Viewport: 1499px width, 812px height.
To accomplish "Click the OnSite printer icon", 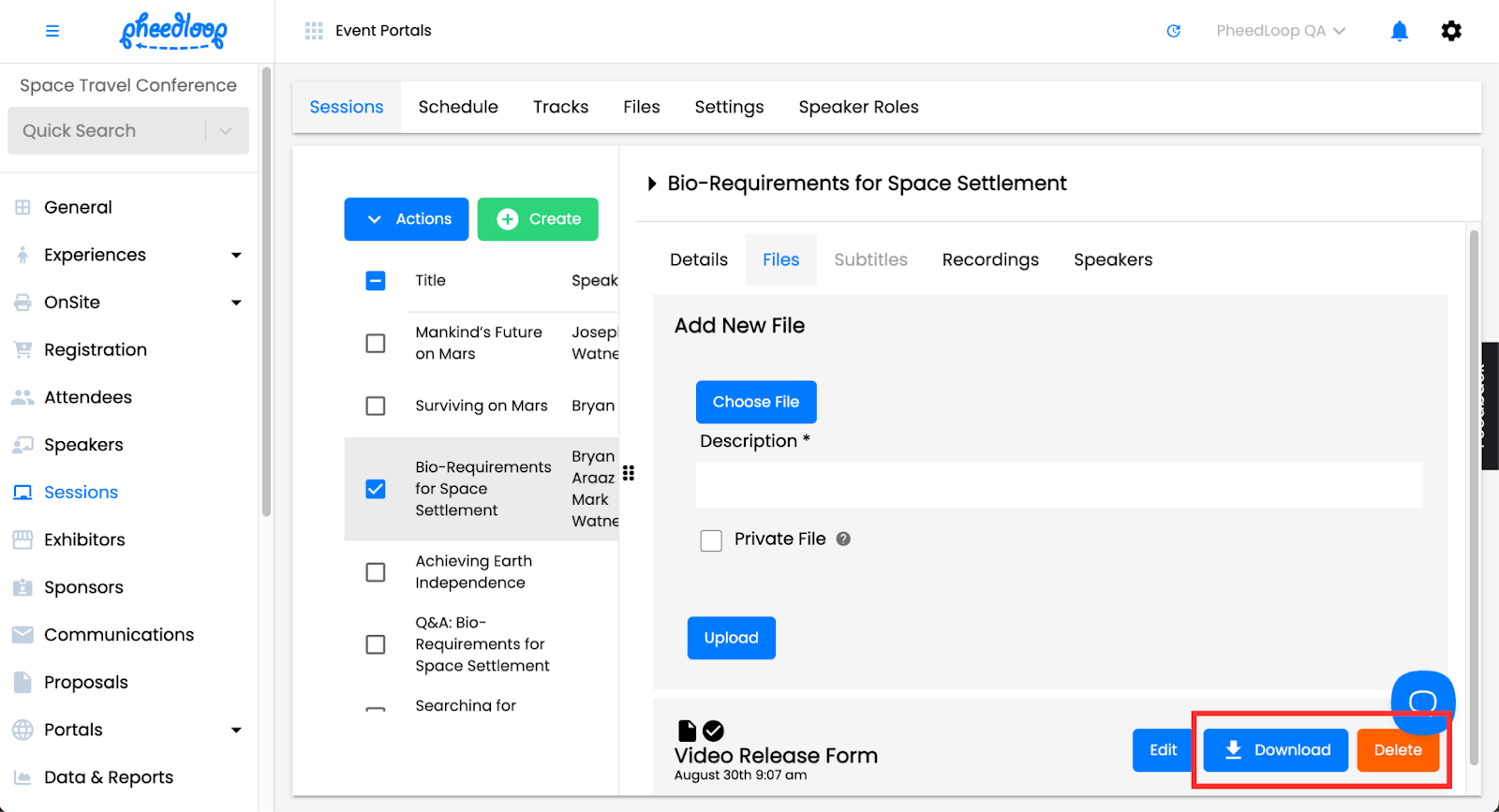I will click(x=22, y=303).
